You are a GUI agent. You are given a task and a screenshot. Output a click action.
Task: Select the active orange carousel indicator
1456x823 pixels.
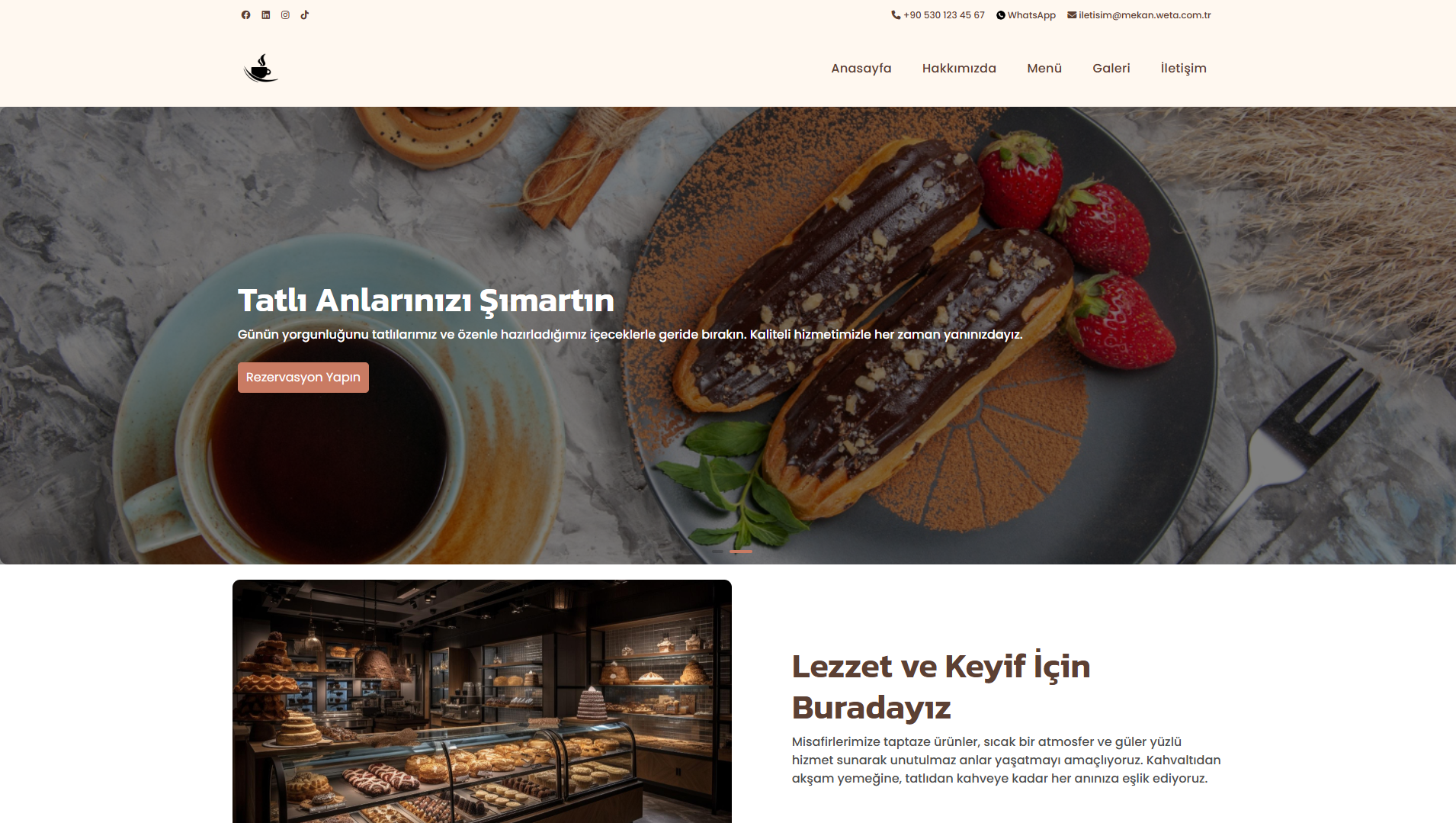[x=741, y=551]
